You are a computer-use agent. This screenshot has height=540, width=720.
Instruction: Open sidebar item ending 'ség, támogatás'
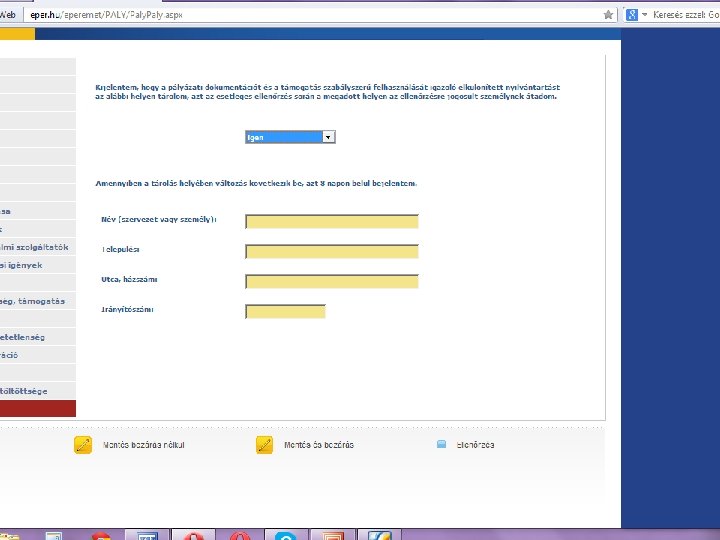pyautogui.click(x=38, y=301)
